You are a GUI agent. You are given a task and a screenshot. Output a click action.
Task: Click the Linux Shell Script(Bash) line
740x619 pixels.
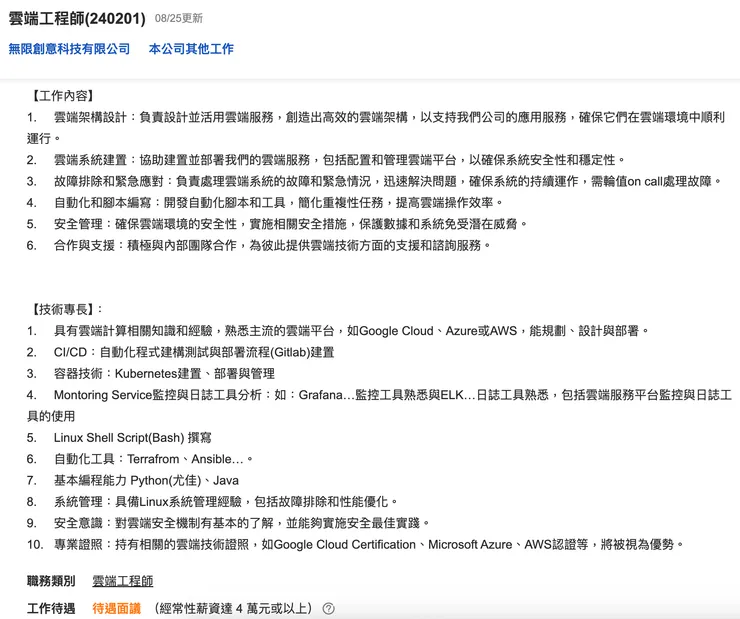[119, 438]
